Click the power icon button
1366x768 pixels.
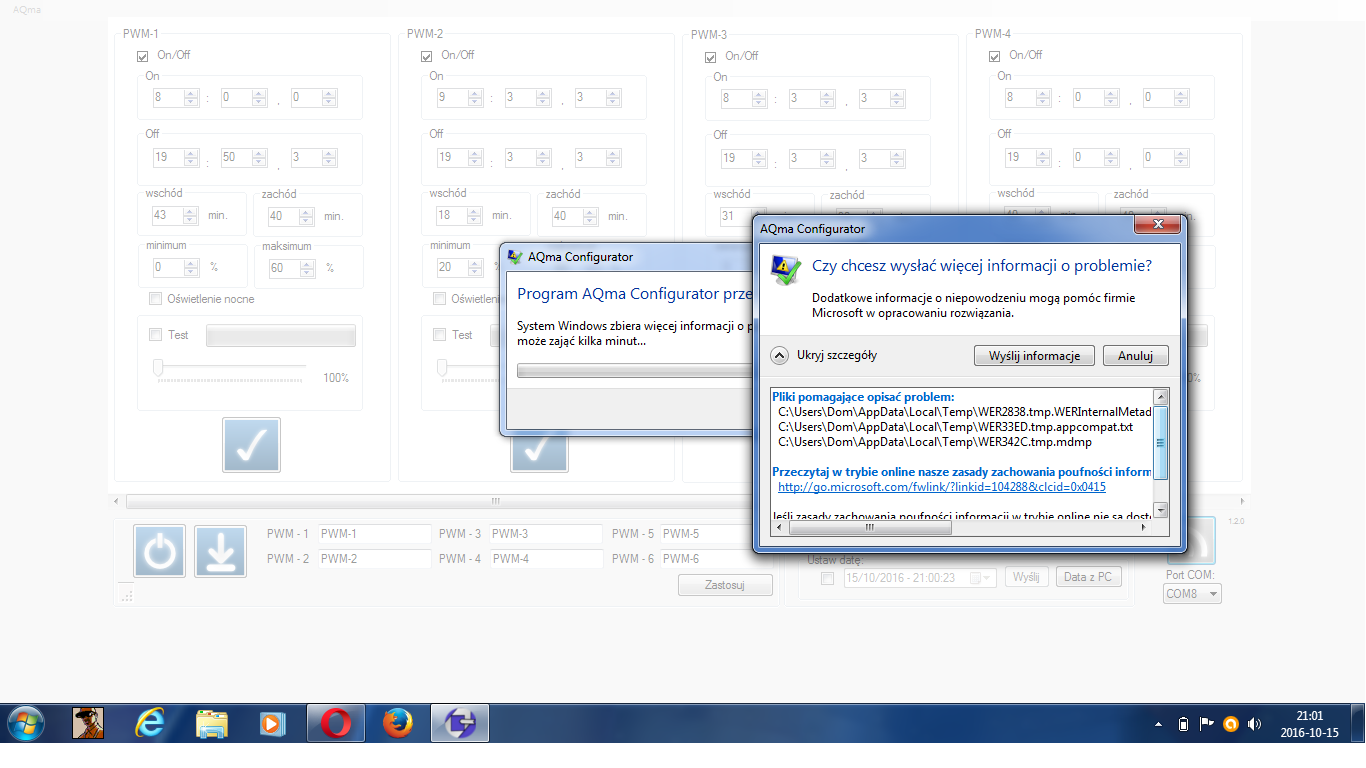click(x=160, y=550)
